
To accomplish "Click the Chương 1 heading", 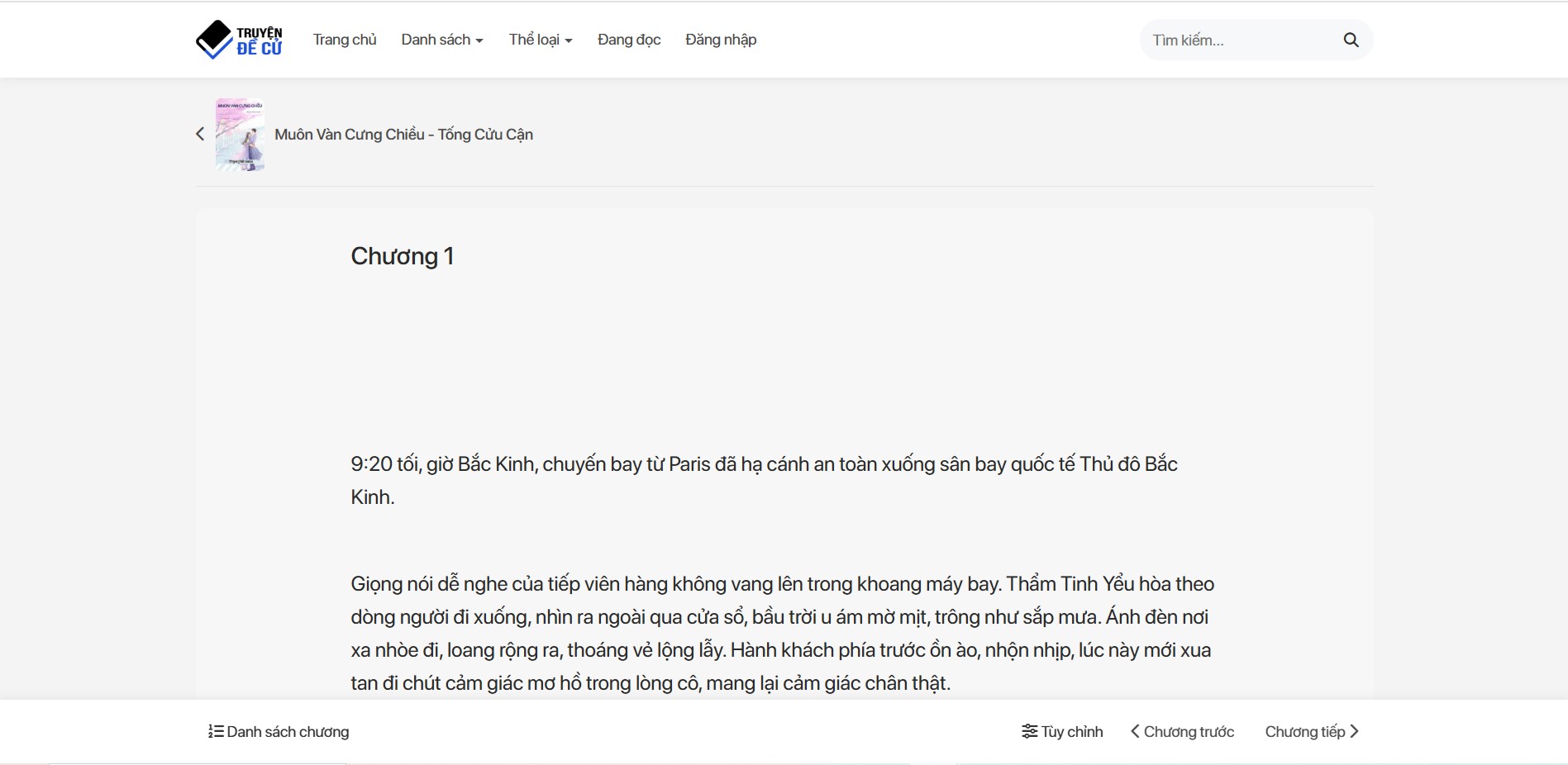I will [403, 256].
